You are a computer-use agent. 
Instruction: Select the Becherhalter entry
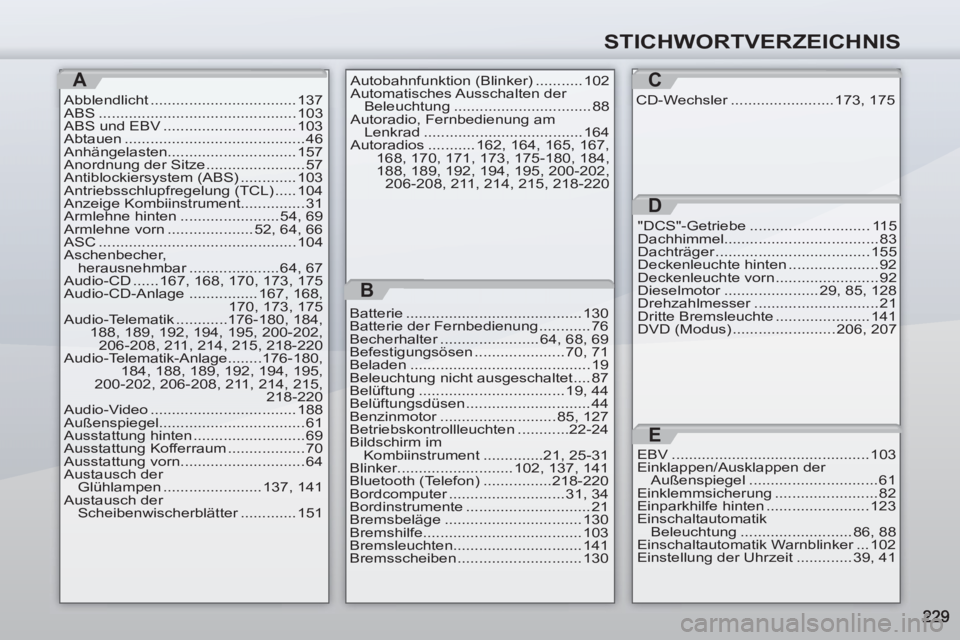[479, 339]
